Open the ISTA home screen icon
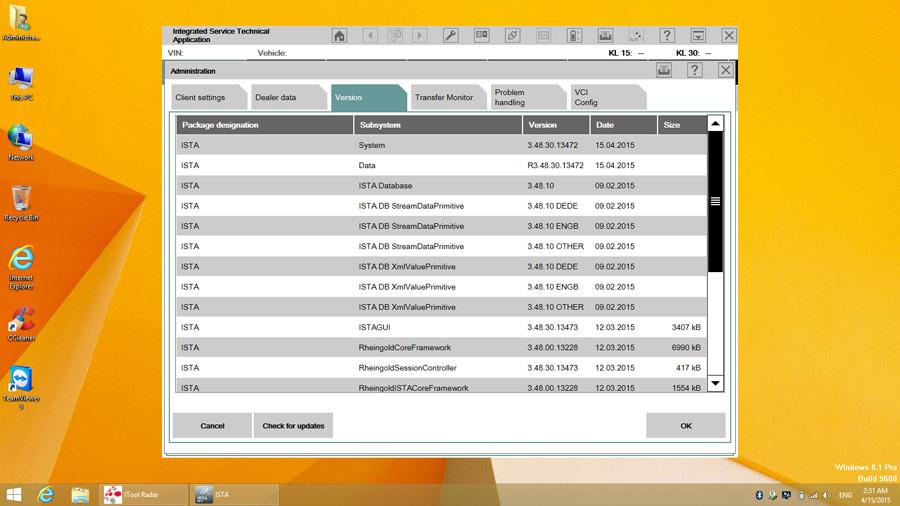 pyautogui.click(x=339, y=36)
